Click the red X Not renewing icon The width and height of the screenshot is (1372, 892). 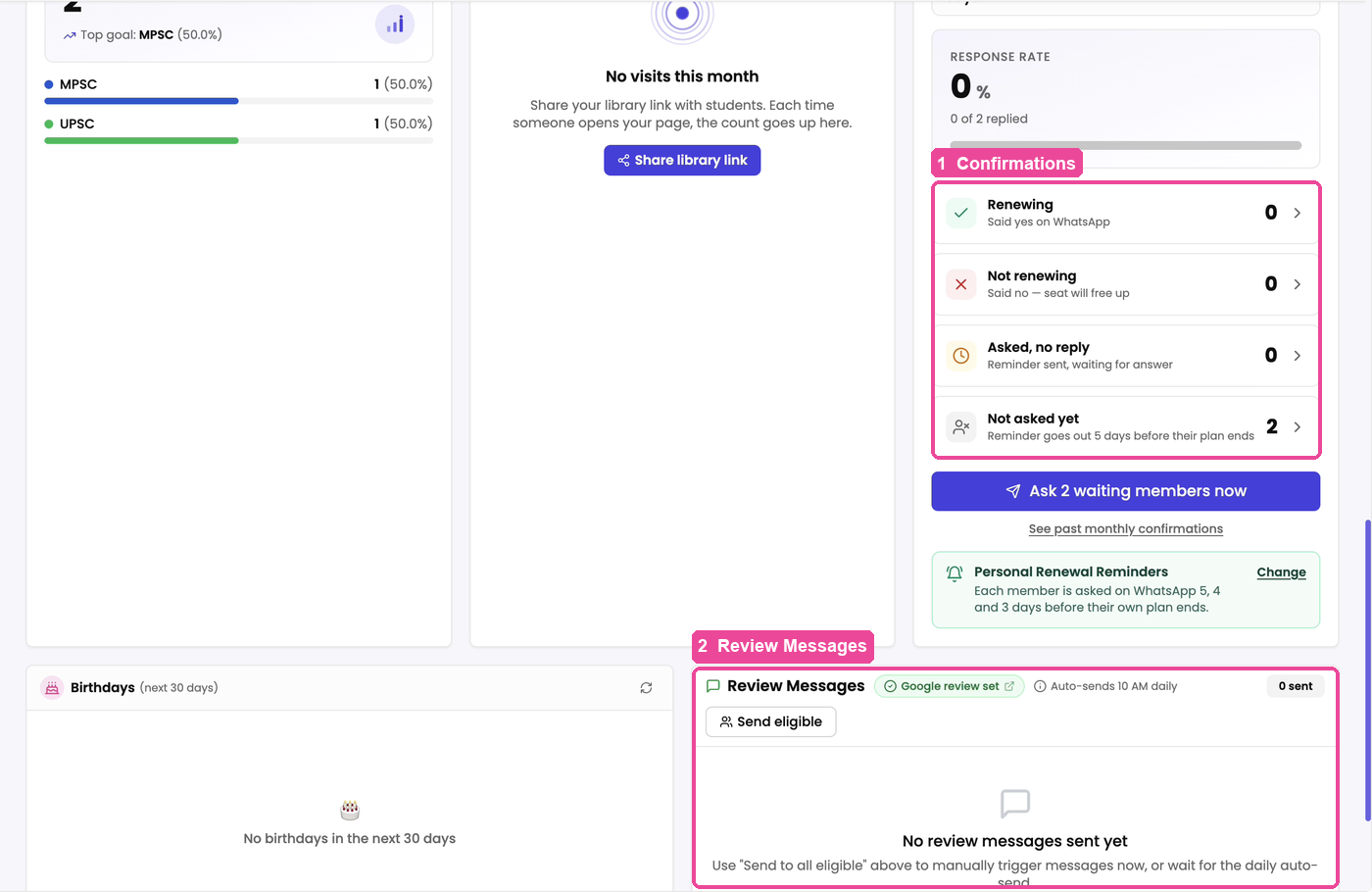pos(960,284)
